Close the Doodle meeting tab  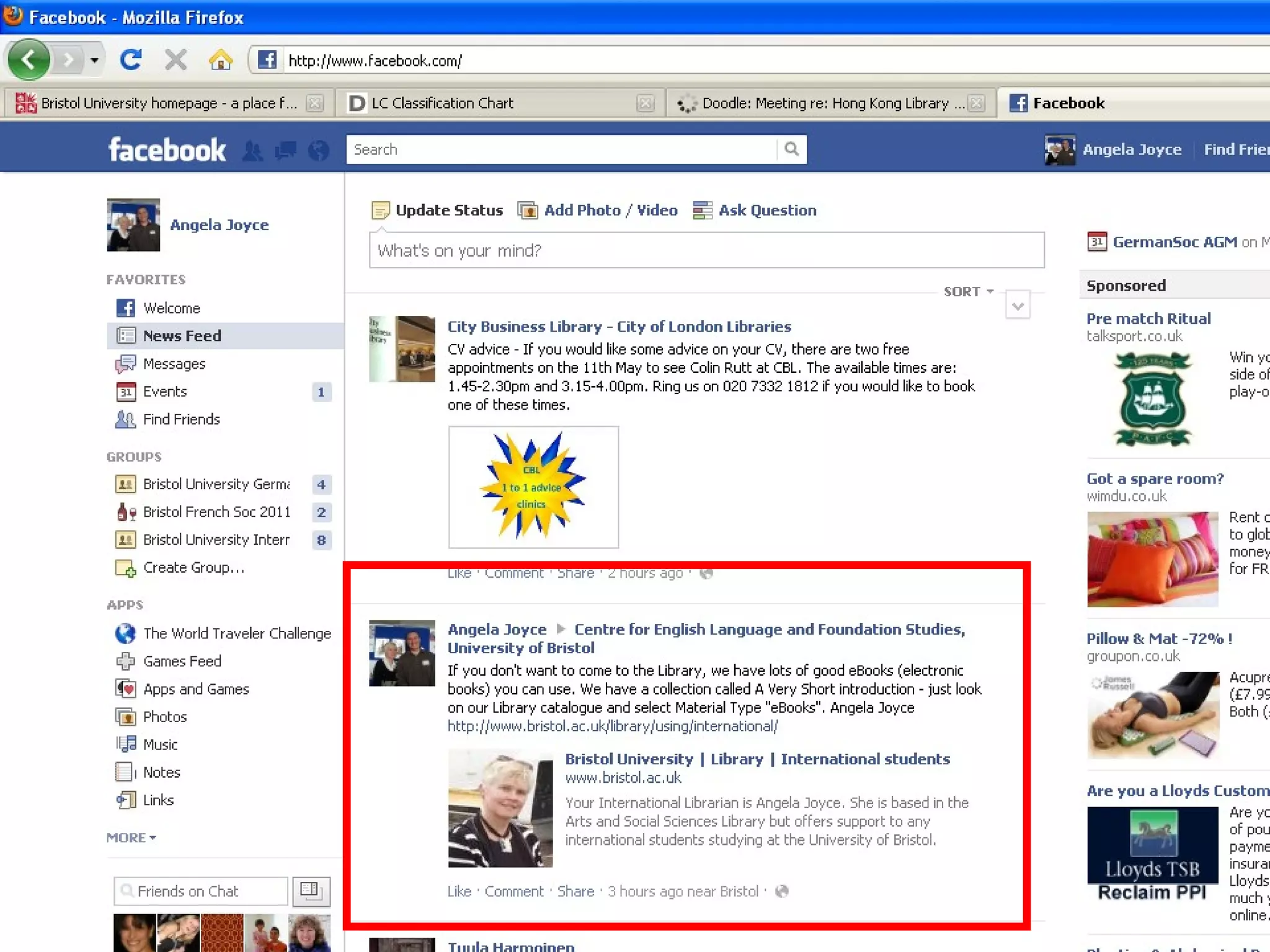click(976, 103)
